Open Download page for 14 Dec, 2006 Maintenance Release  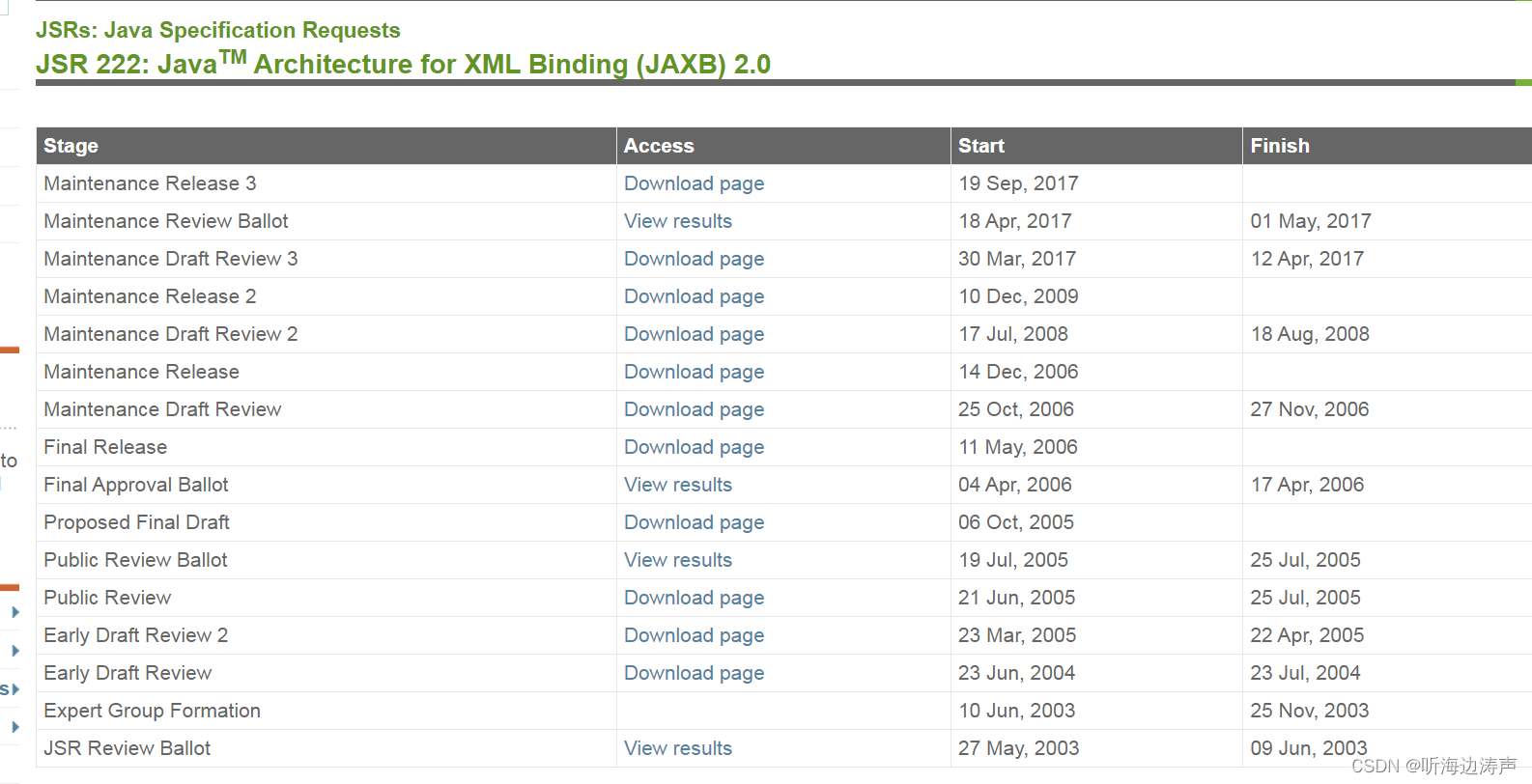pyautogui.click(x=694, y=372)
